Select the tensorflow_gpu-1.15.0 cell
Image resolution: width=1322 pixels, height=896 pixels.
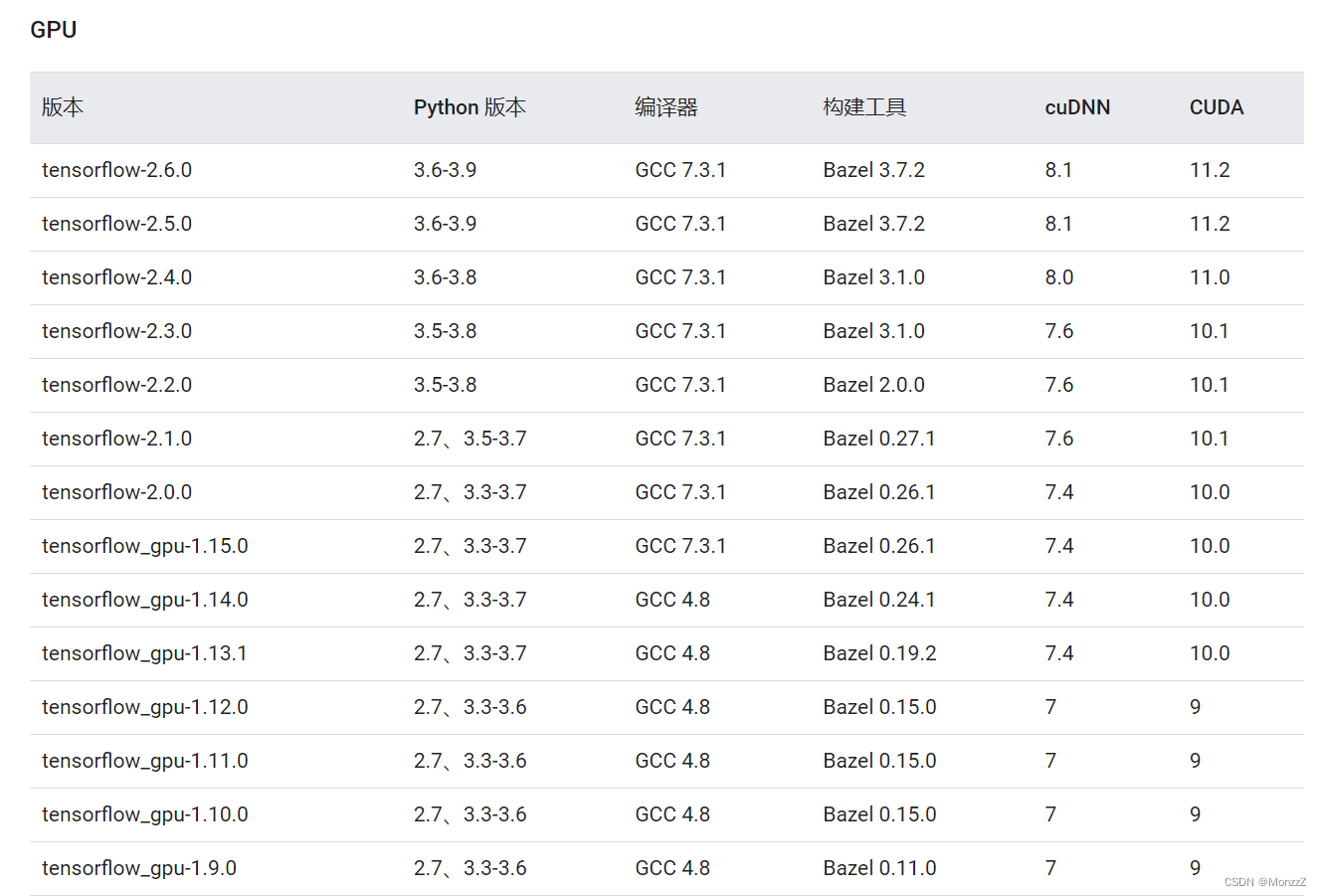pos(145,546)
